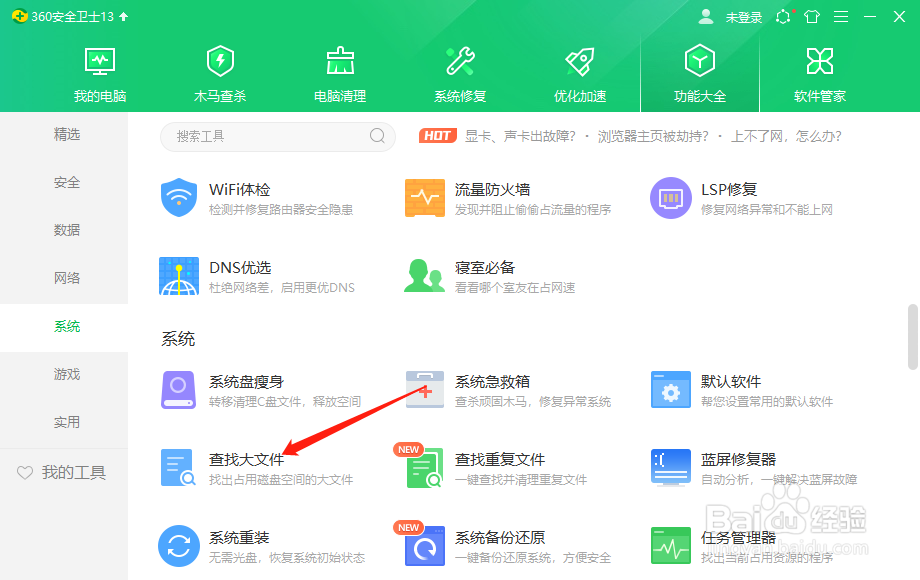Click the 系统盘瘦身 disk icon
This screenshot has height=580, width=920.
pyautogui.click(x=178, y=389)
